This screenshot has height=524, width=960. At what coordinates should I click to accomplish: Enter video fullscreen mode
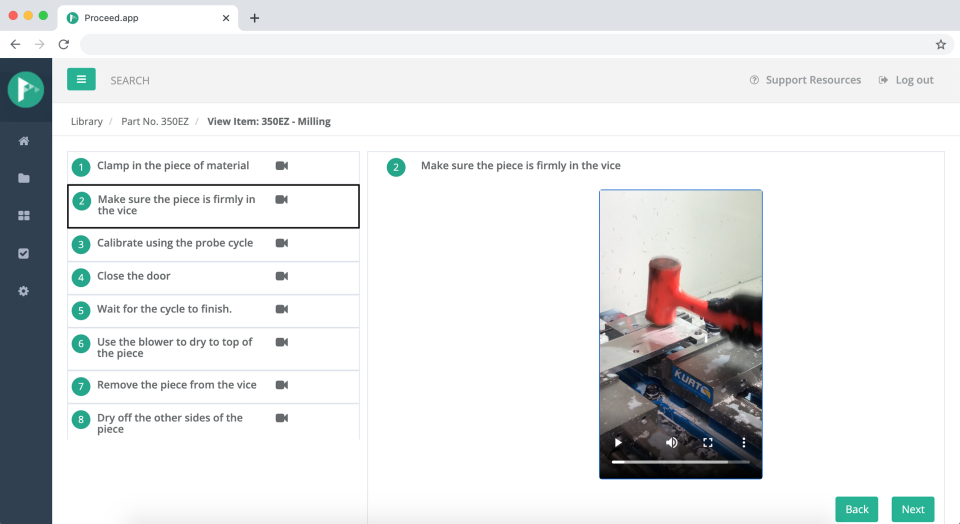tap(708, 442)
